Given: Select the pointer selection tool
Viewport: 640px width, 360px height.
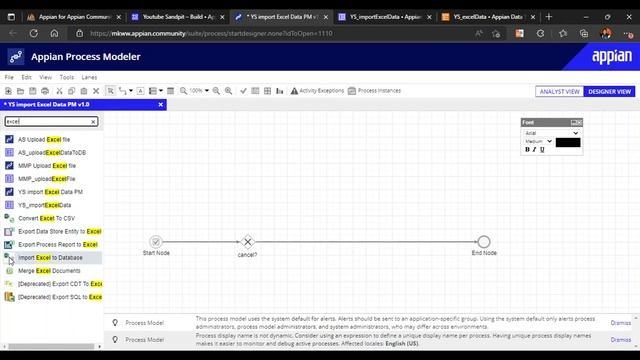Looking at the screenshot, I should (110, 91).
